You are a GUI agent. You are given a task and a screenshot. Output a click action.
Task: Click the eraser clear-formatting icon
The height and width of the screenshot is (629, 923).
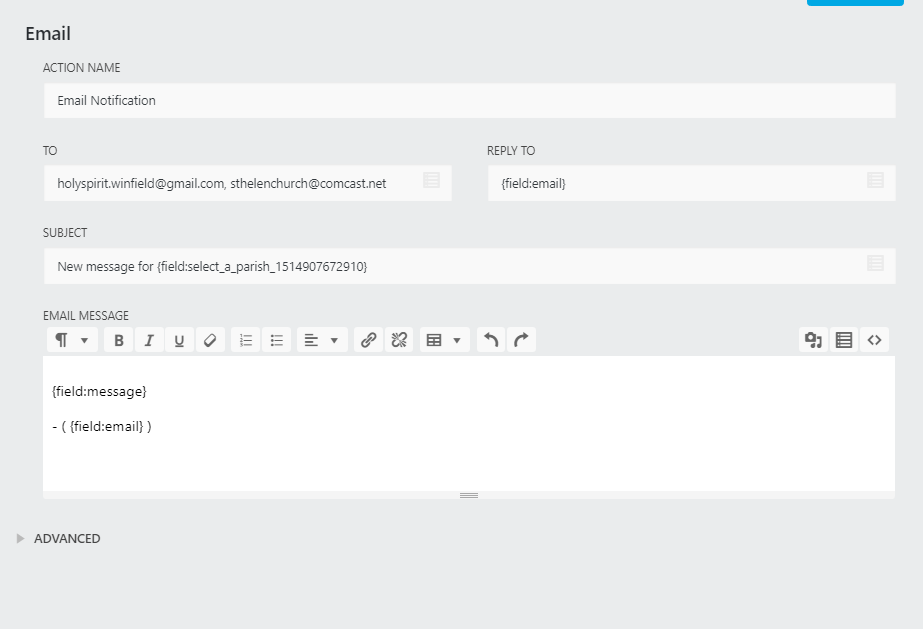[x=209, y=340]
